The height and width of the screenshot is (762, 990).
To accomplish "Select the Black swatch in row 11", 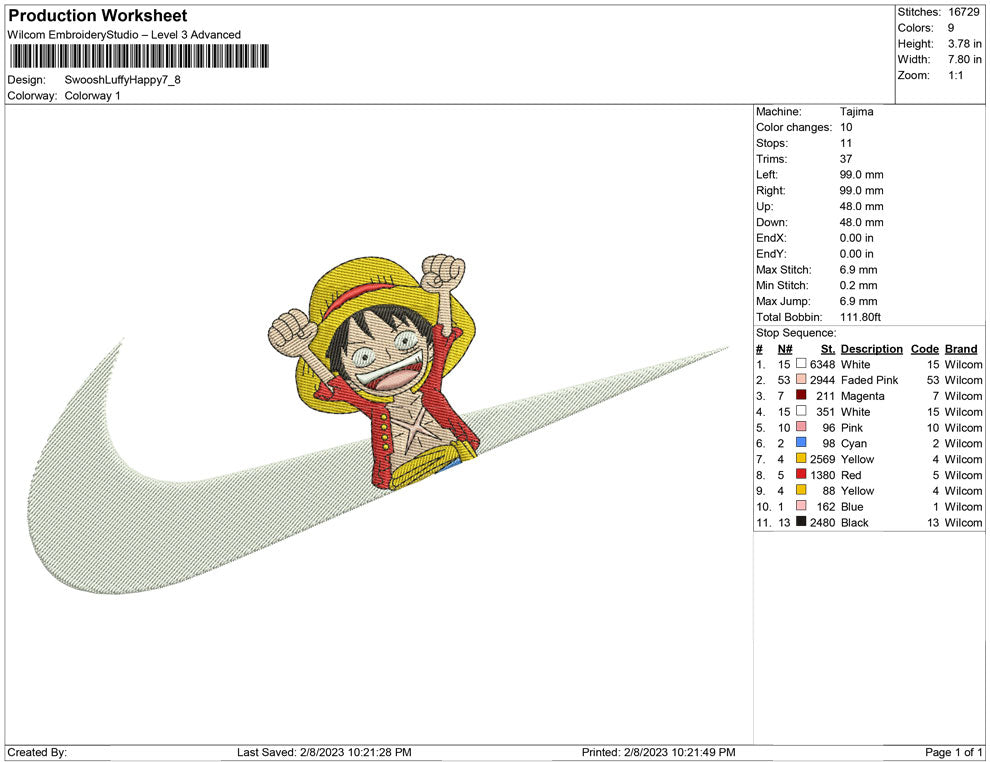I will tap(801, 523).
